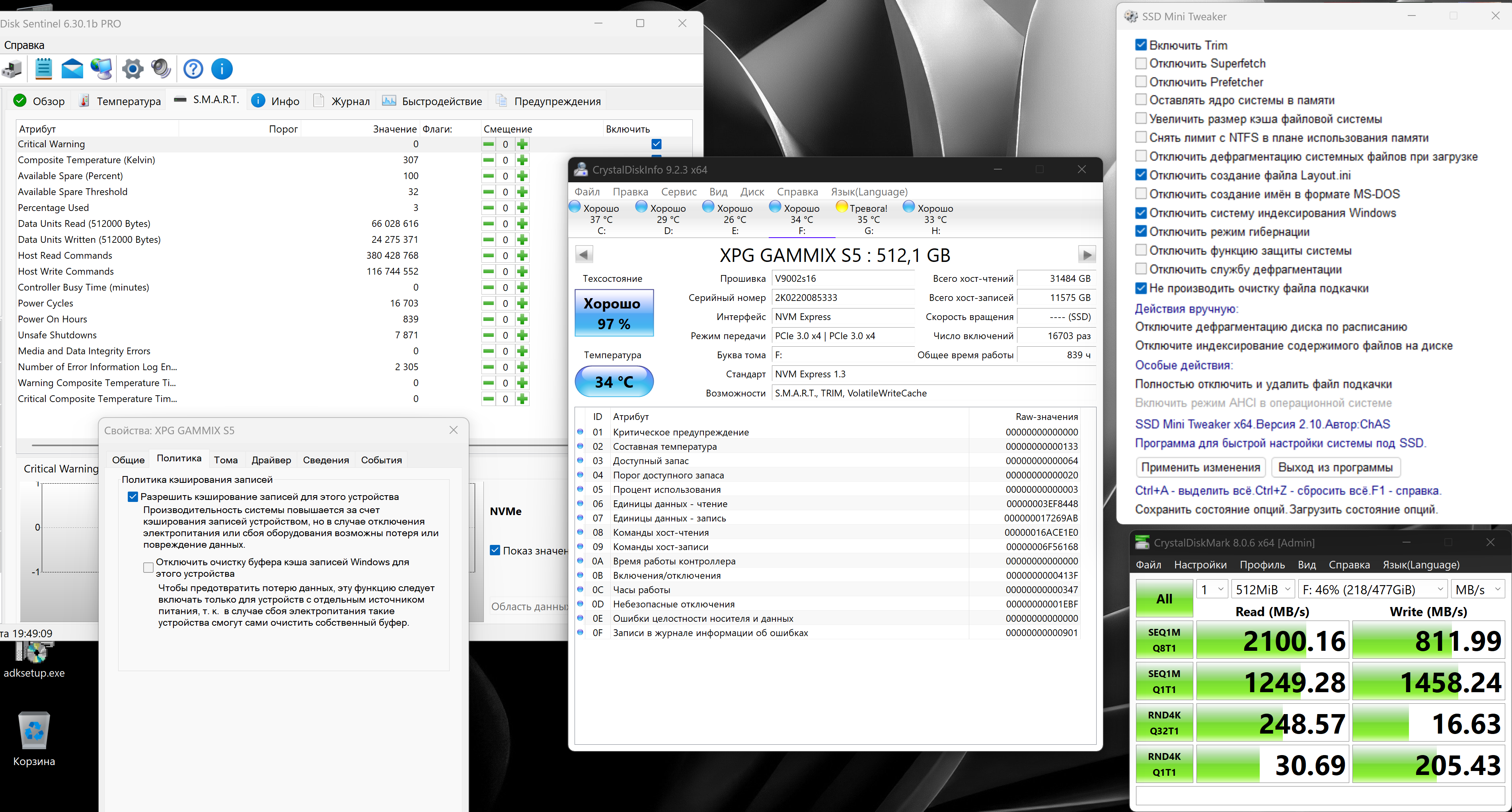
Task: Increase the Power Cycles offset with green plus
Action: pos(522,304)
